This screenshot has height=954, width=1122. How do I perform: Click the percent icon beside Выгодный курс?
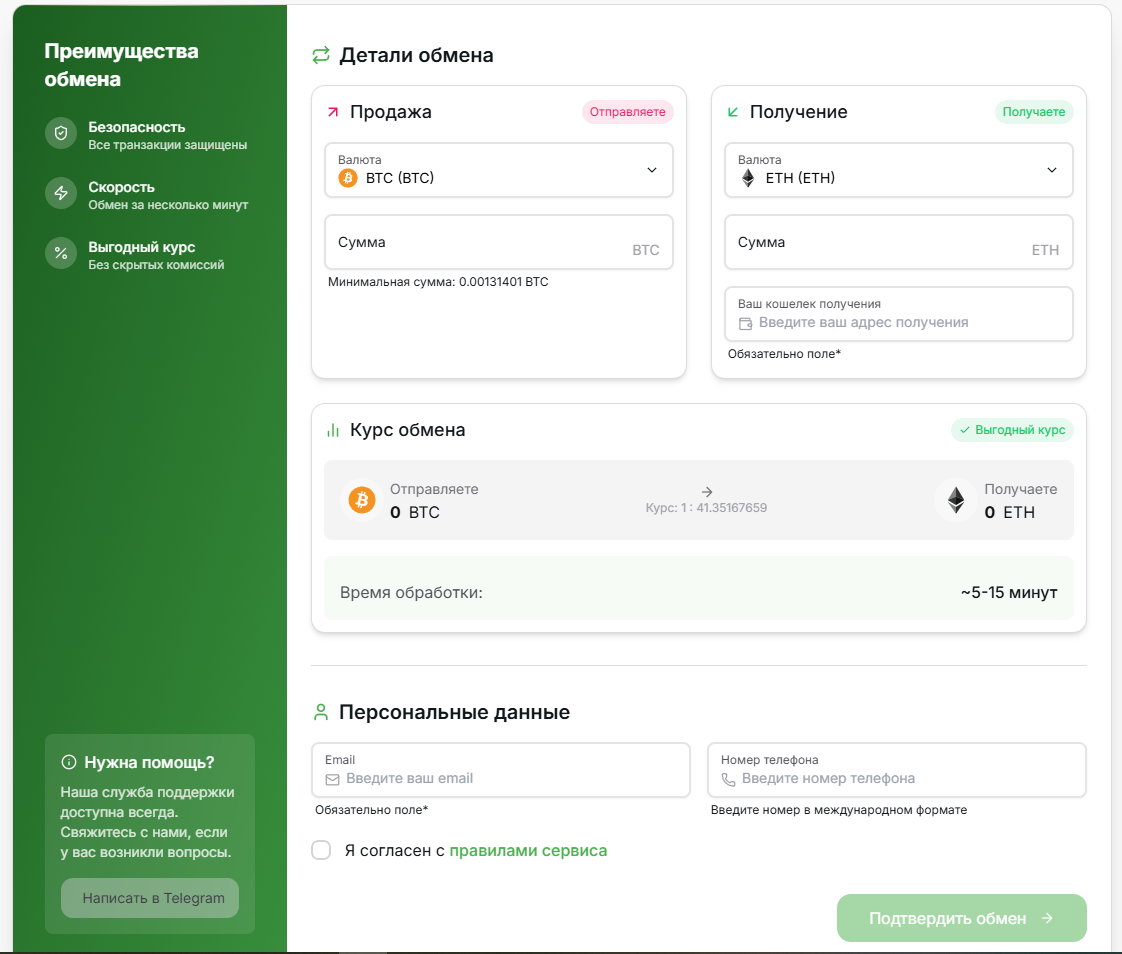click(61, 253)
